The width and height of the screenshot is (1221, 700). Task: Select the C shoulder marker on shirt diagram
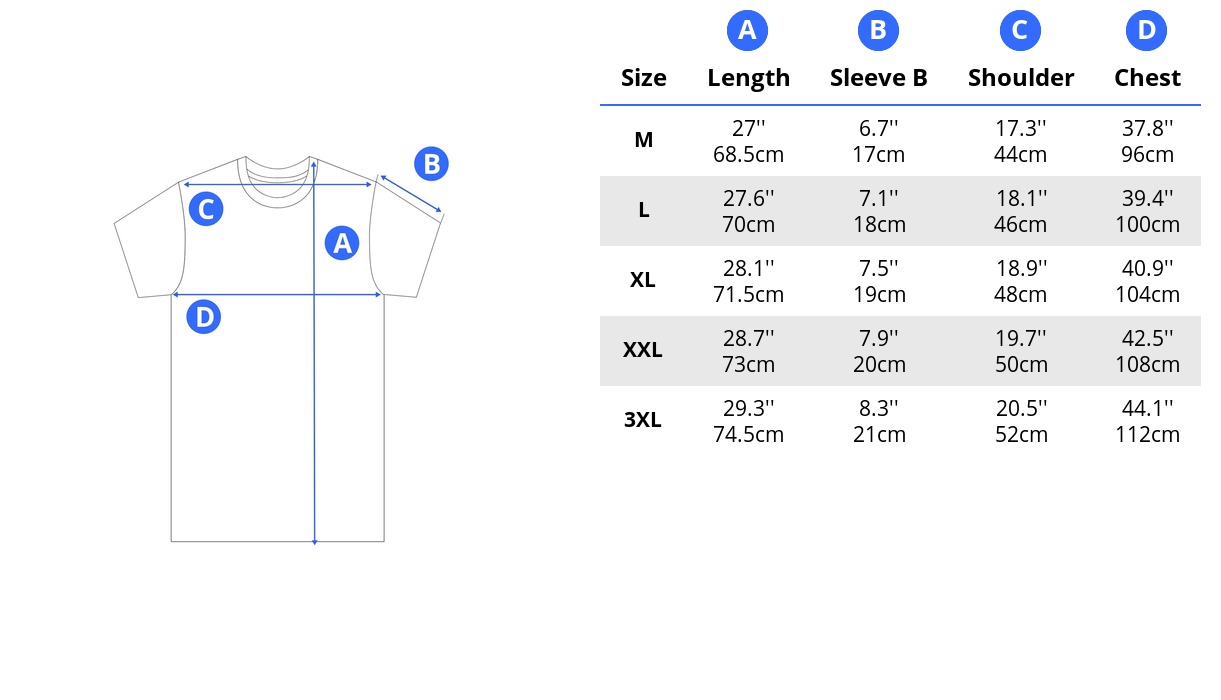click(x=205, y=209)
